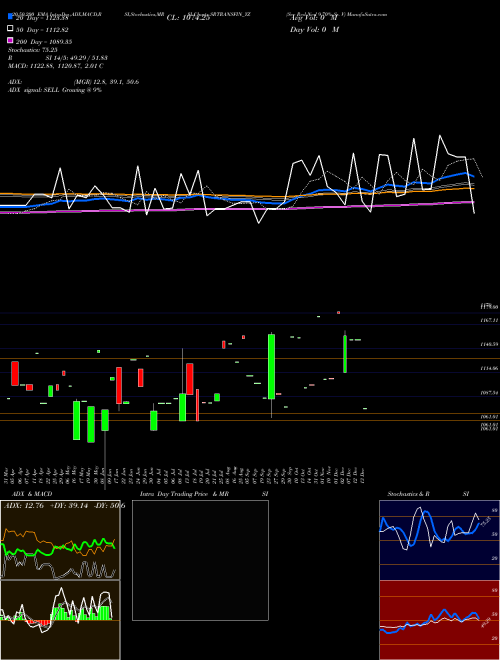Click the 'ADX: 12.76' value in ADX panel
This screenshot has height=660, width=500.
[24, 506]
